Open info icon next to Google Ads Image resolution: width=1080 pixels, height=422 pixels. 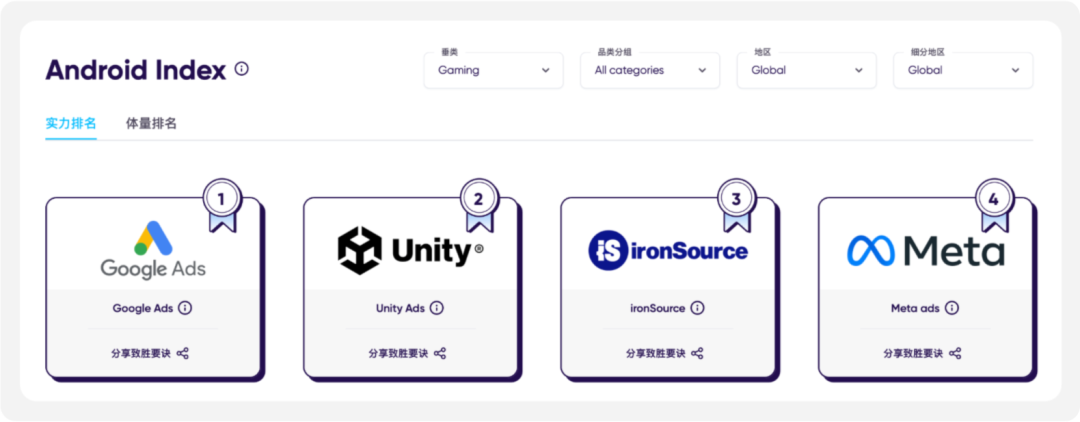pyautogui.click(x=185, y=308)
